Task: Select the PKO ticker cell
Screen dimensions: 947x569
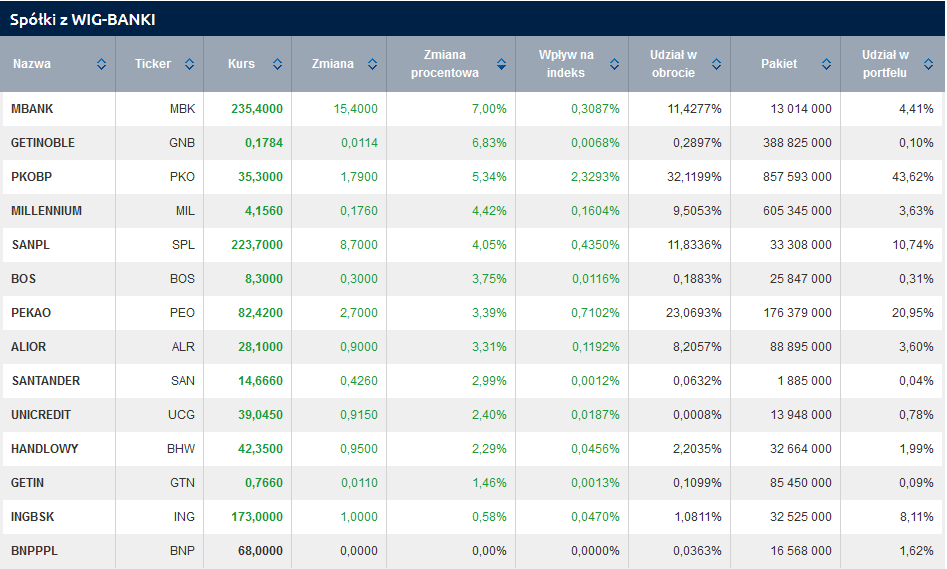Action: 182,177
